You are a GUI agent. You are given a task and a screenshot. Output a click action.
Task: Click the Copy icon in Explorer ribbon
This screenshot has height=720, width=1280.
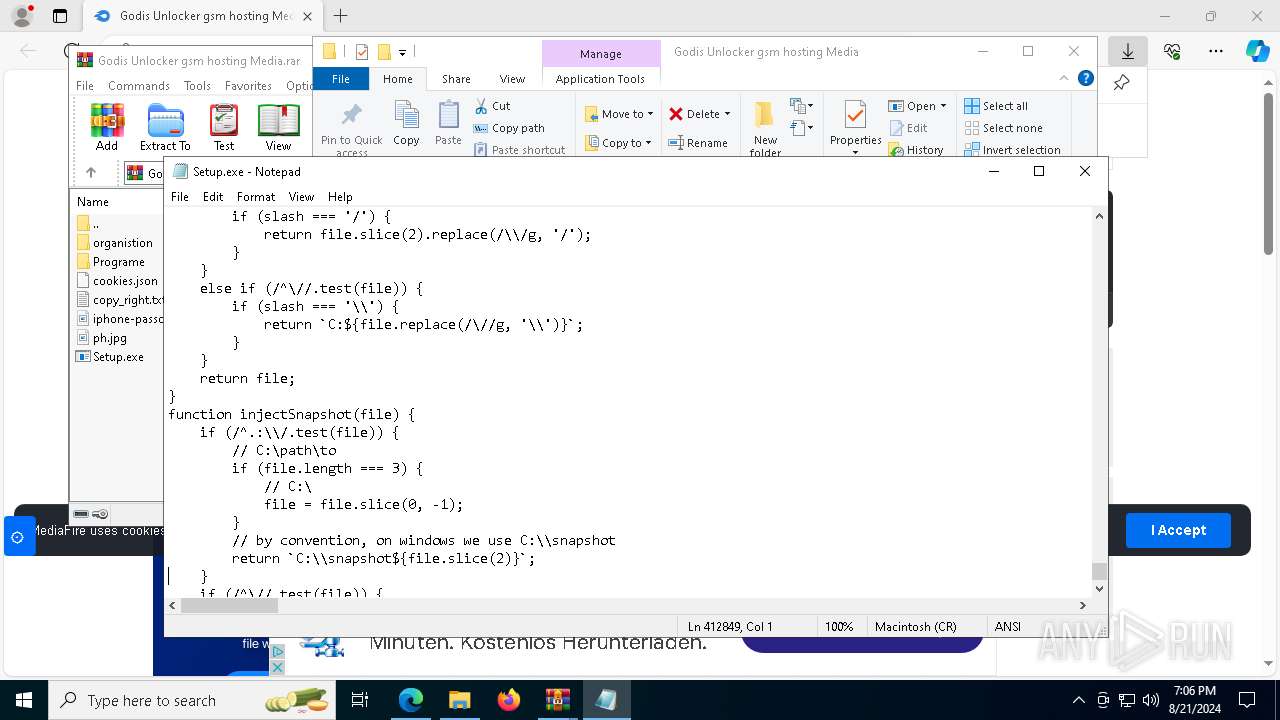click(406, 124)
